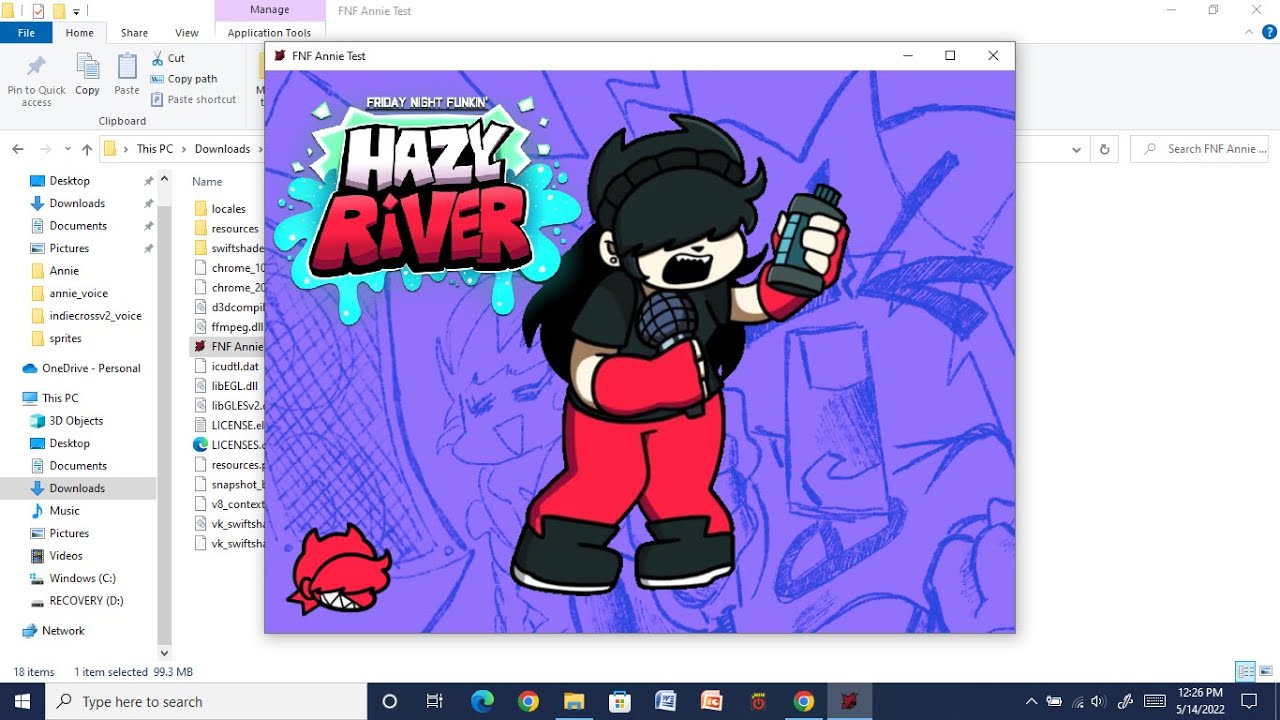Open Microsoft Store taskbar icon

click(x=620, y=701)
